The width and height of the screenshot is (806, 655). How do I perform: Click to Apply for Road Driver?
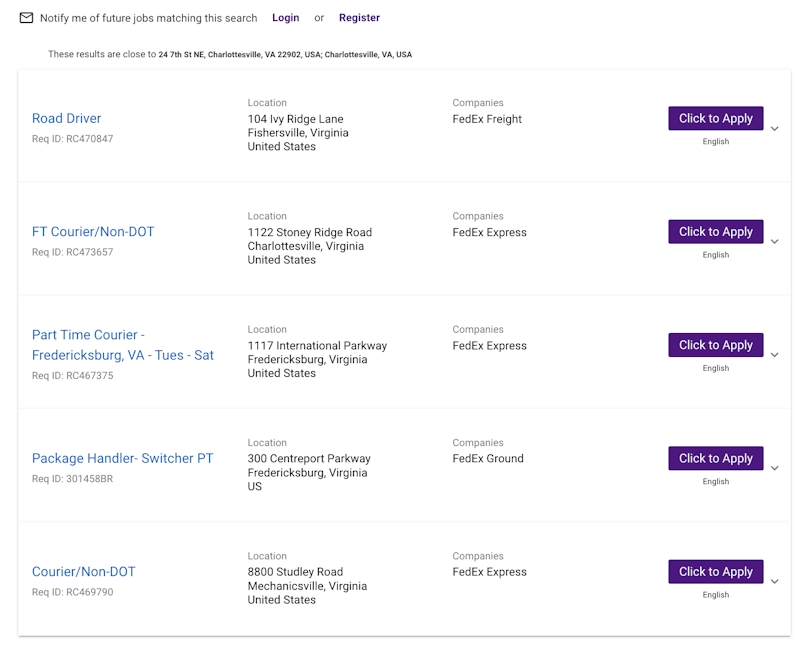[x=715, y=119]
